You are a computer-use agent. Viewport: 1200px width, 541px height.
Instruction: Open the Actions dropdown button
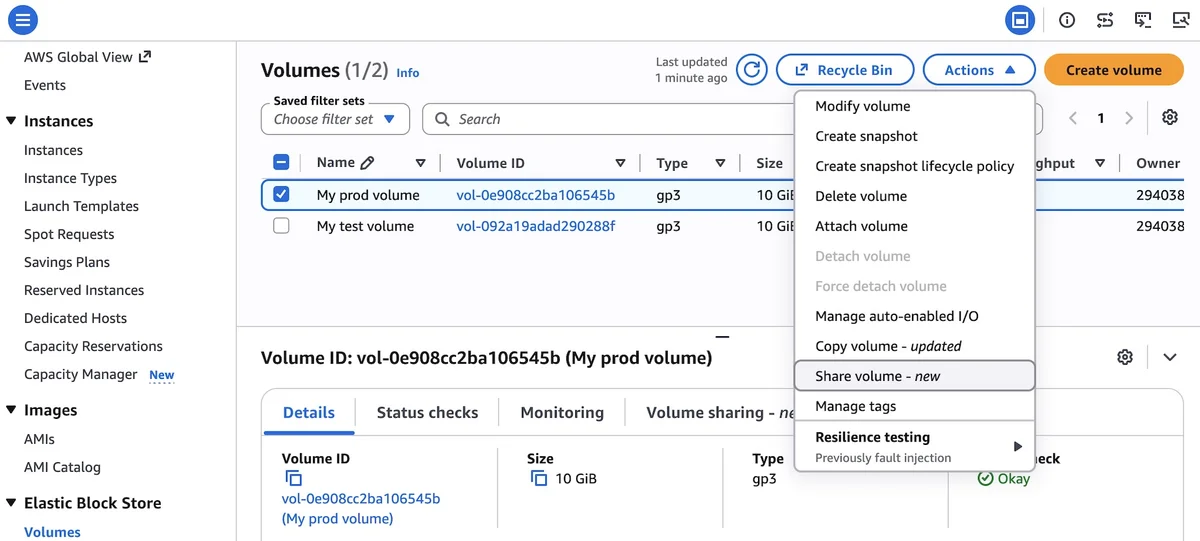979,70
